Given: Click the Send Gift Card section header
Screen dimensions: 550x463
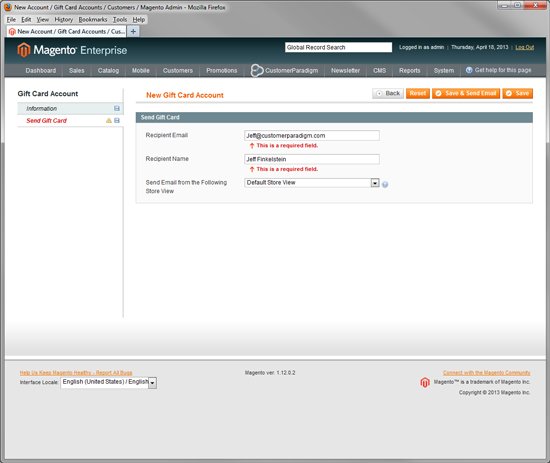Looking at the screenshot, I should (x=334, y=118).
